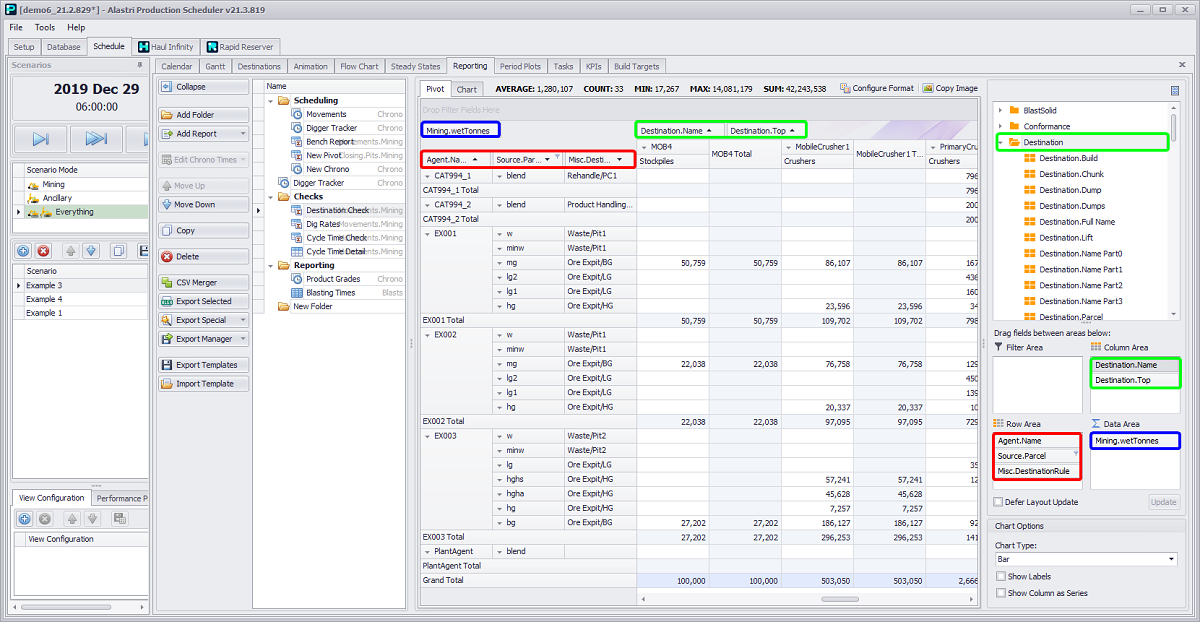
Task: Click the red delete scenario icon
Action: coord(45,251)
